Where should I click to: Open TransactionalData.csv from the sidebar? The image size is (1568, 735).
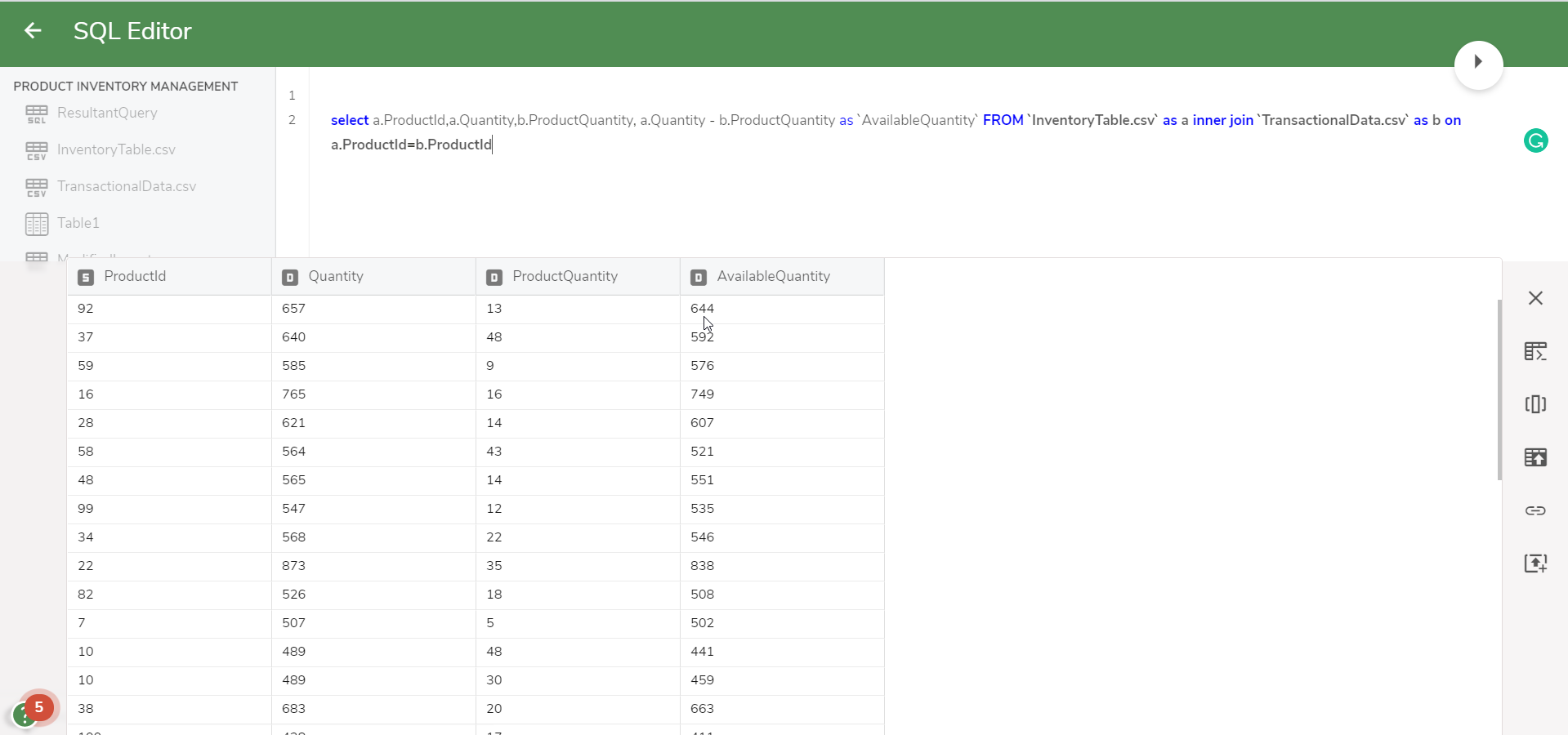(126, 186)
